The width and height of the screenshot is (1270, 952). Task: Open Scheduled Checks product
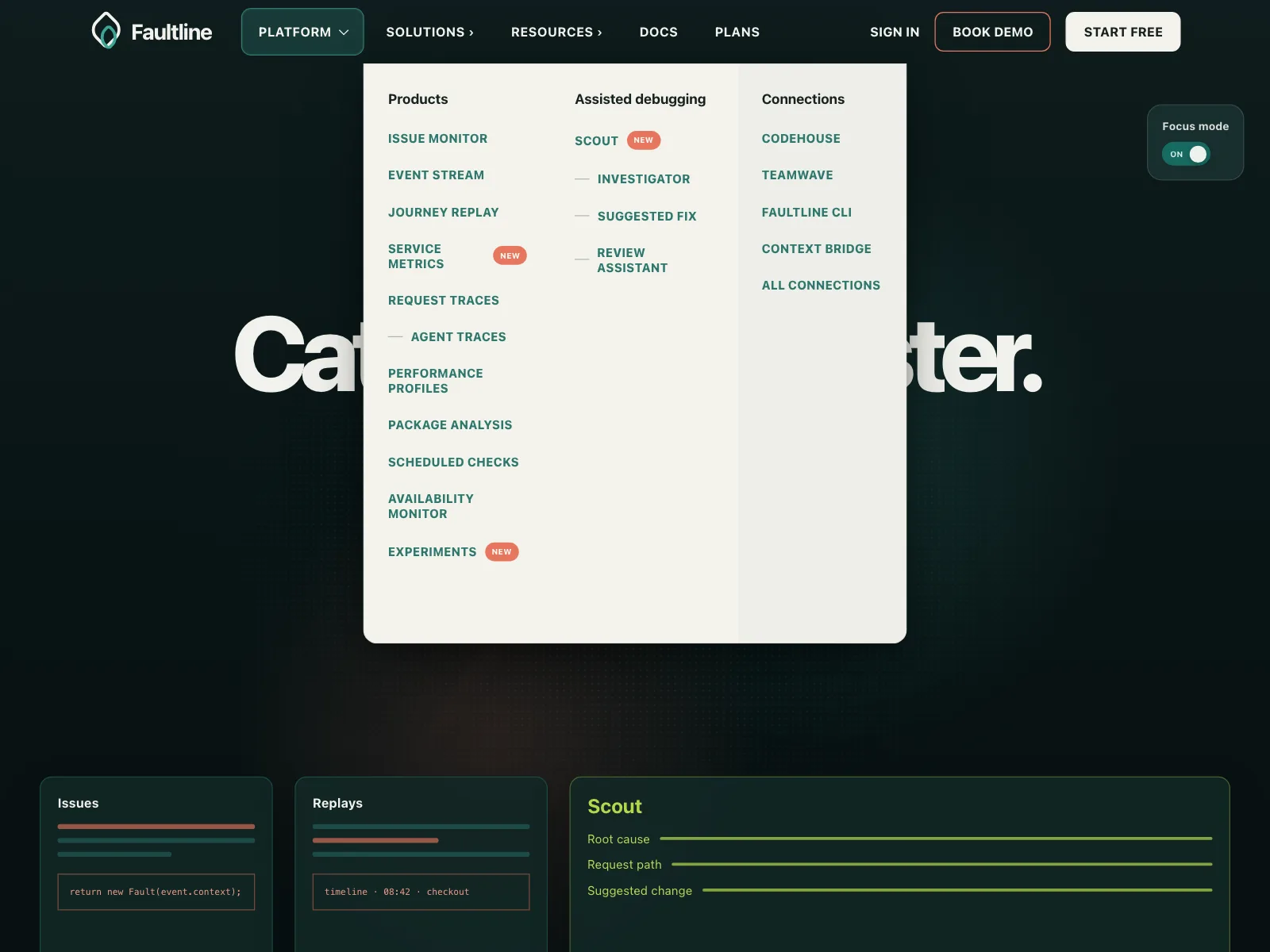pyautogui.click(x=453, y=462)
